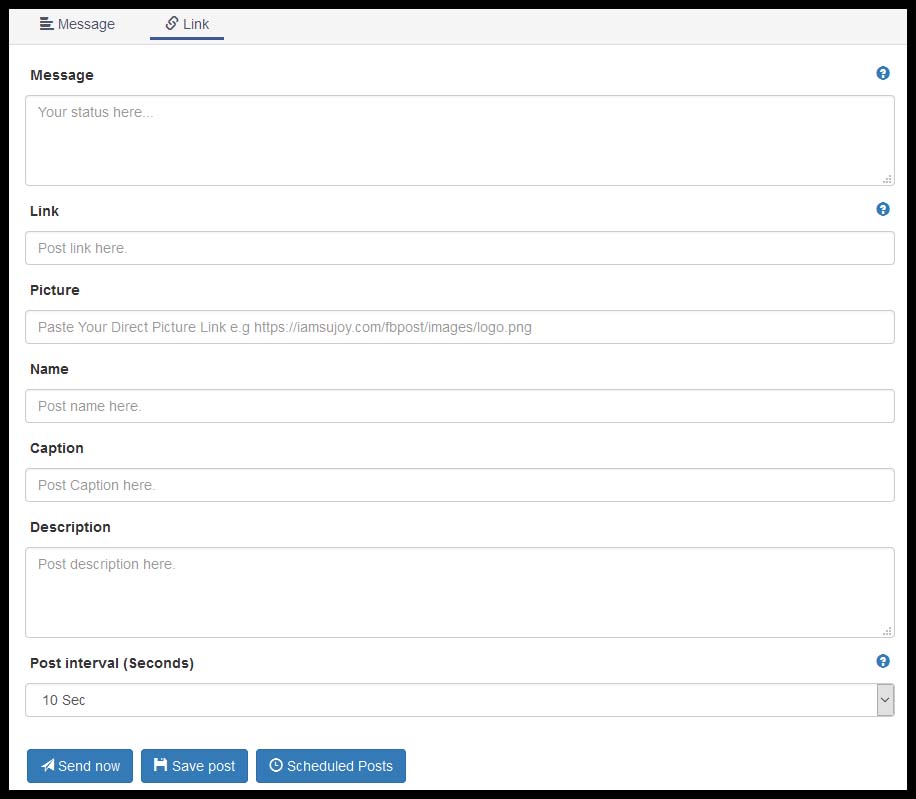Click the Post link here field
This screenshot has height=799, width=916.
point(459,248)
